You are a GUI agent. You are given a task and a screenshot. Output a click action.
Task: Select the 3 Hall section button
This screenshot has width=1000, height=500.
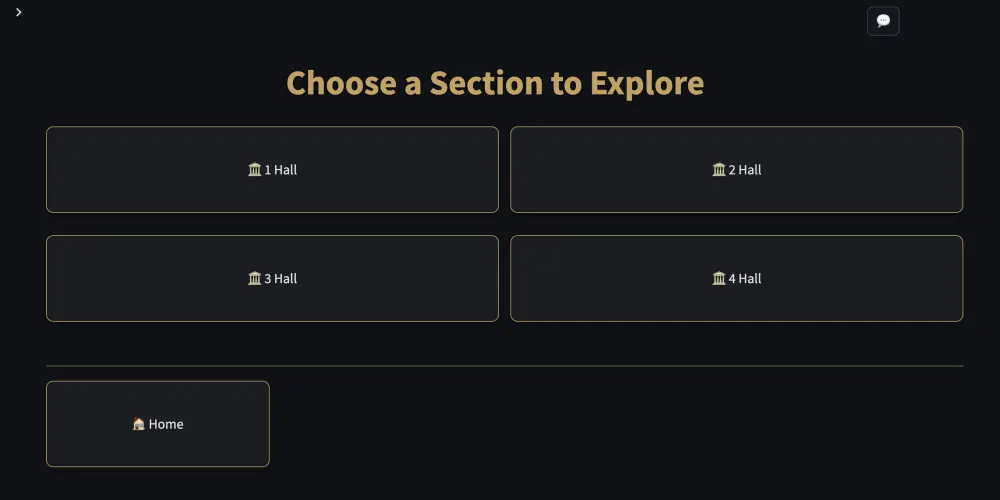pyautogui.click(x=272, y=278)
